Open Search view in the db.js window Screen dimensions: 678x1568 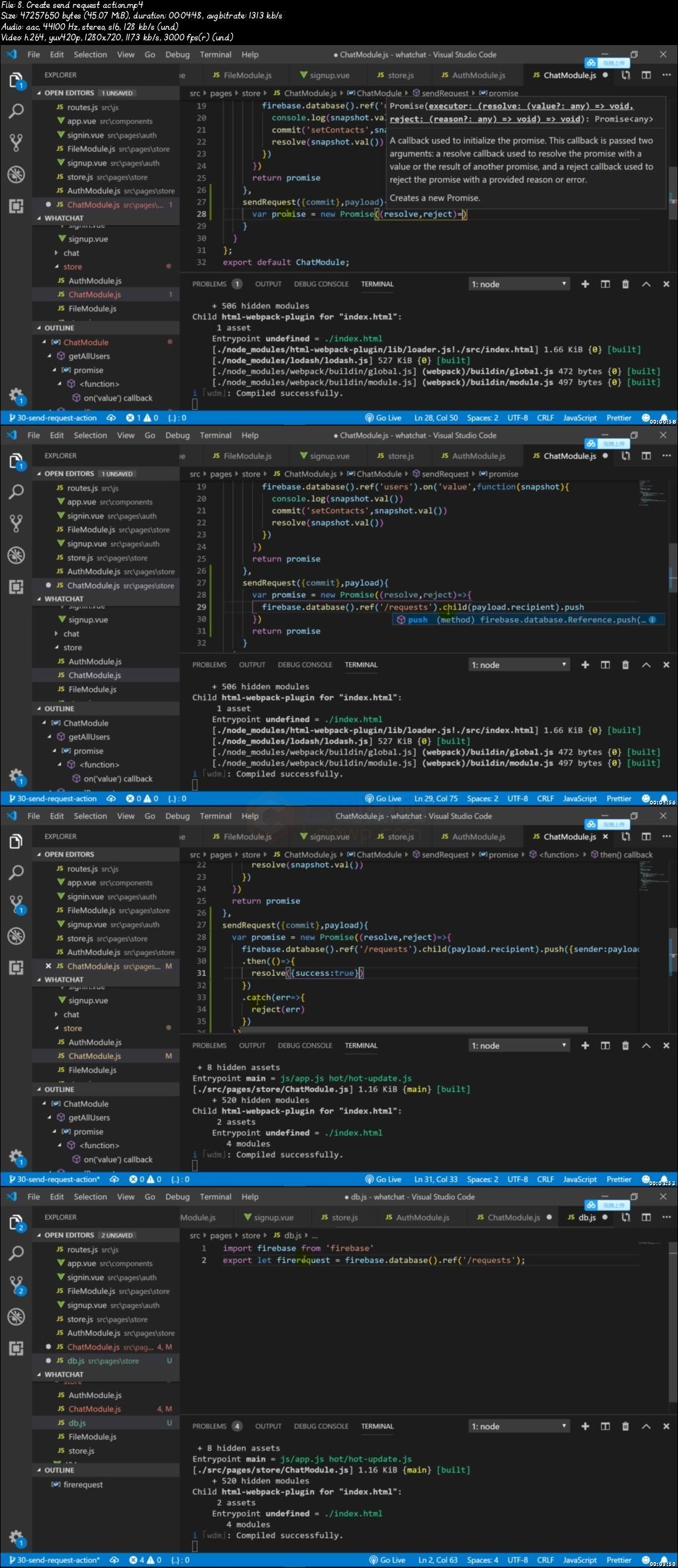coord(16,1253)
